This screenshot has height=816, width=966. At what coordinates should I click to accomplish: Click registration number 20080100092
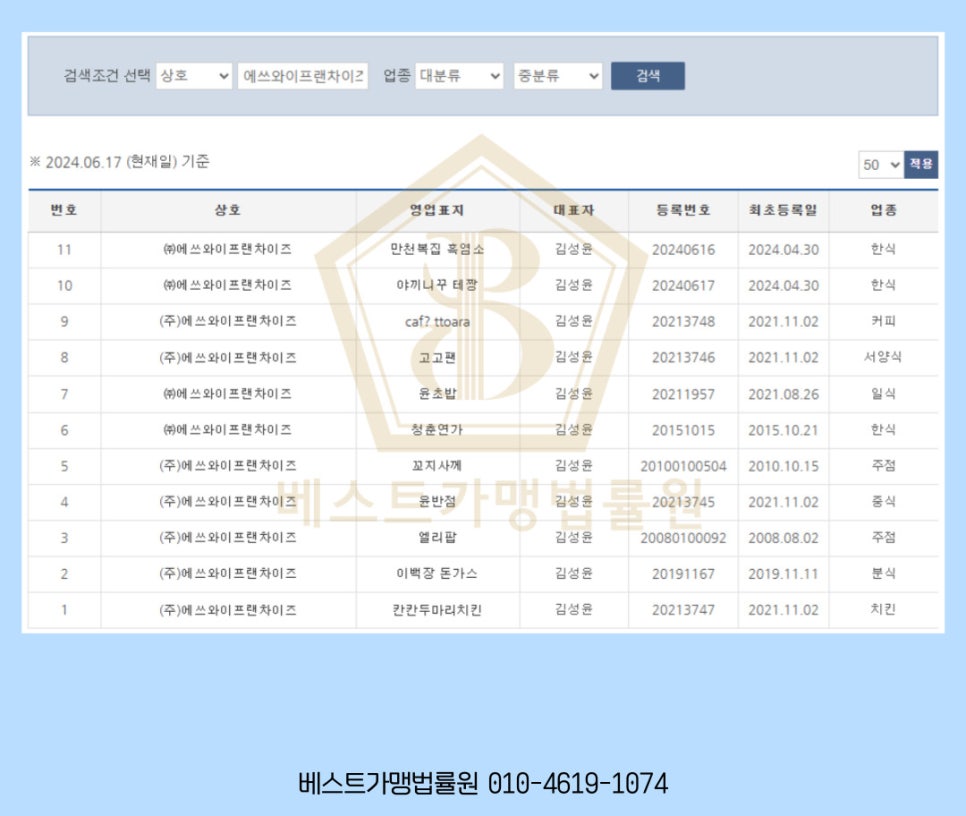683,538
